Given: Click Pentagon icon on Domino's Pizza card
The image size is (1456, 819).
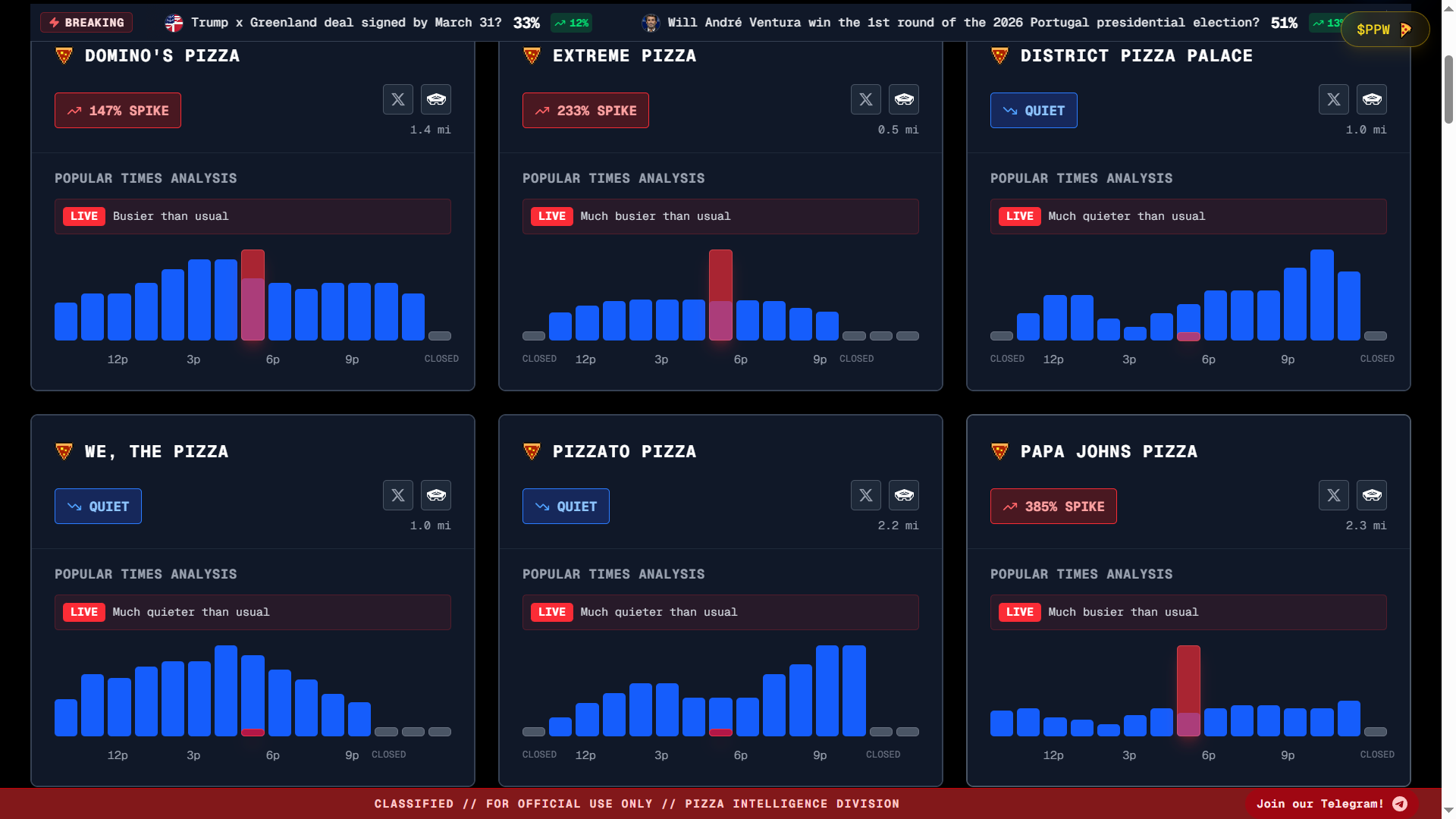Looking at the screenshot, I should click(x=436, y=99).
